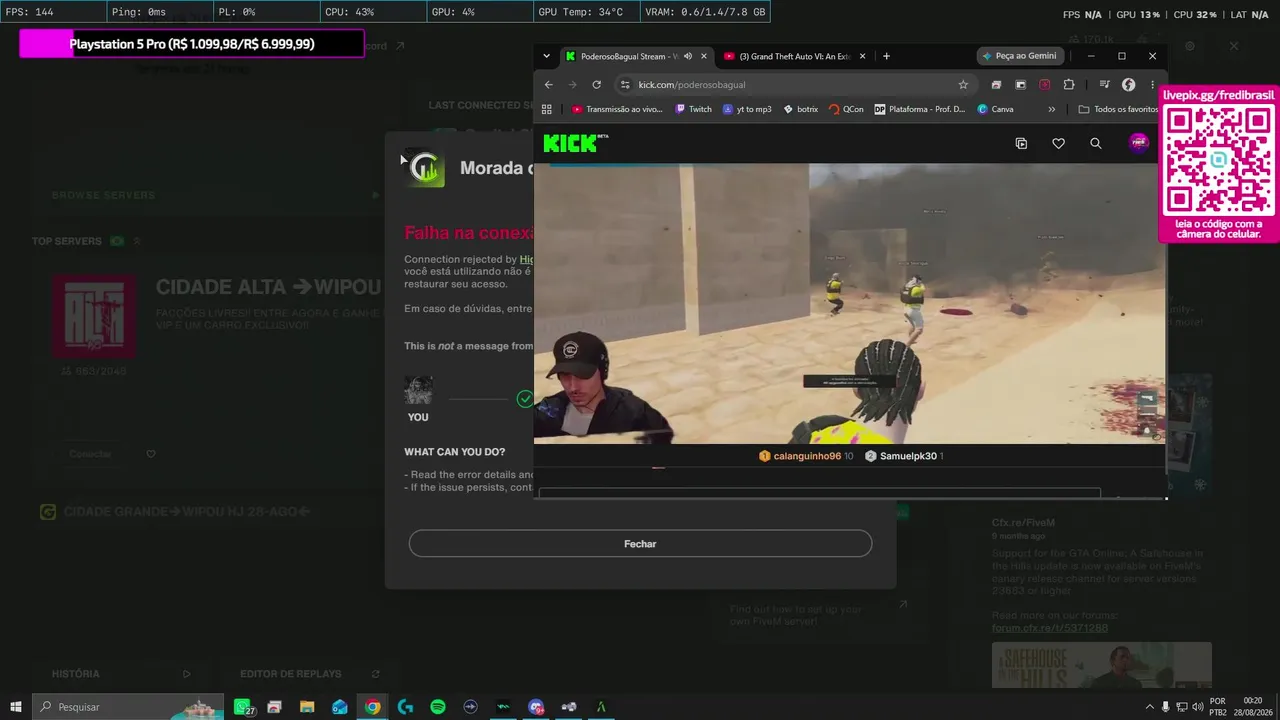Open Chrome profile avatar in toolbar

click(x=1128, y=85)
